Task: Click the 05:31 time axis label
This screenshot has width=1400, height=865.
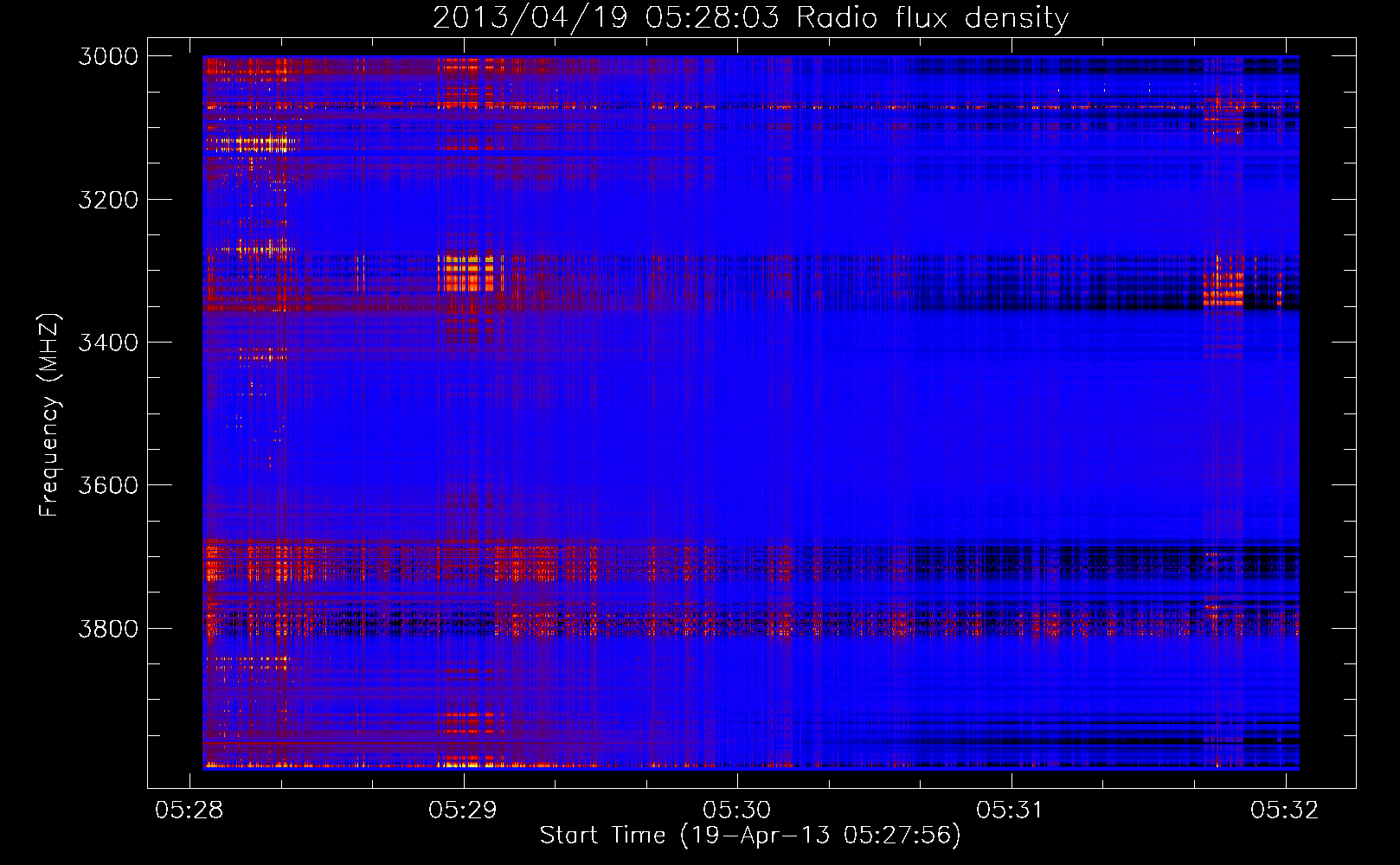Action: 1011,810
